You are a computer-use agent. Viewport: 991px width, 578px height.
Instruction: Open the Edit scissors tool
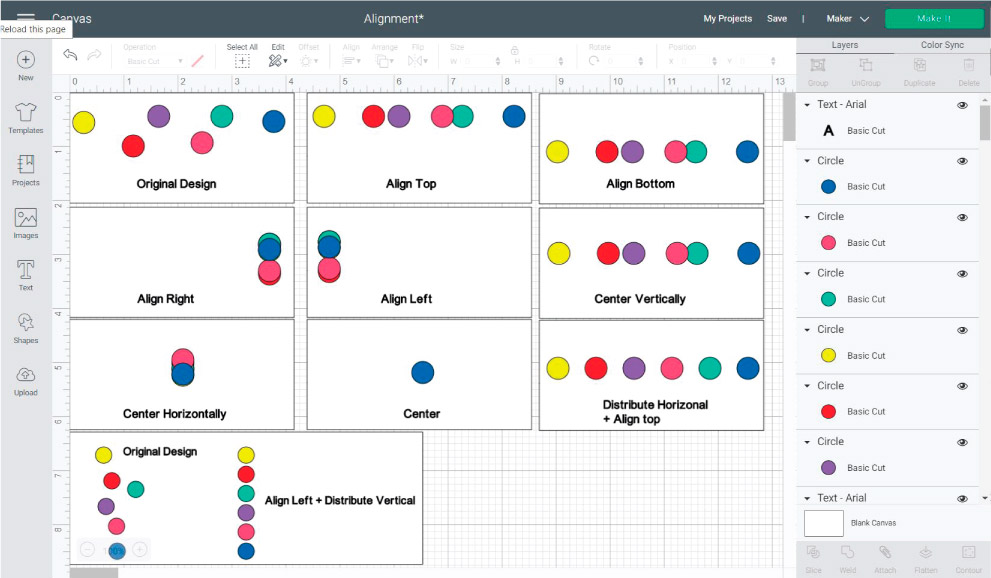[277, 61]
